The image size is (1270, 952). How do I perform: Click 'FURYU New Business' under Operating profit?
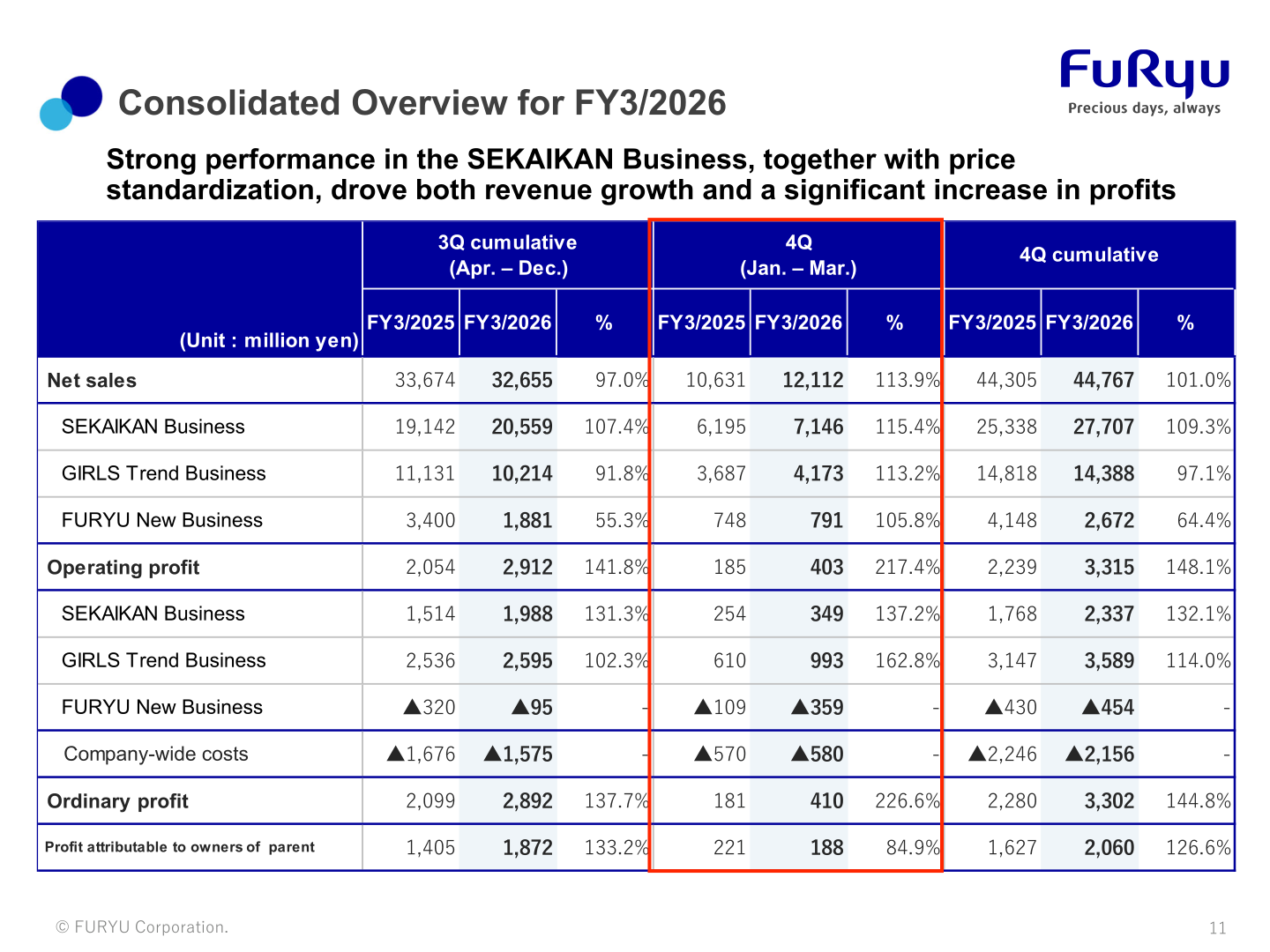(x=162, y=707)
